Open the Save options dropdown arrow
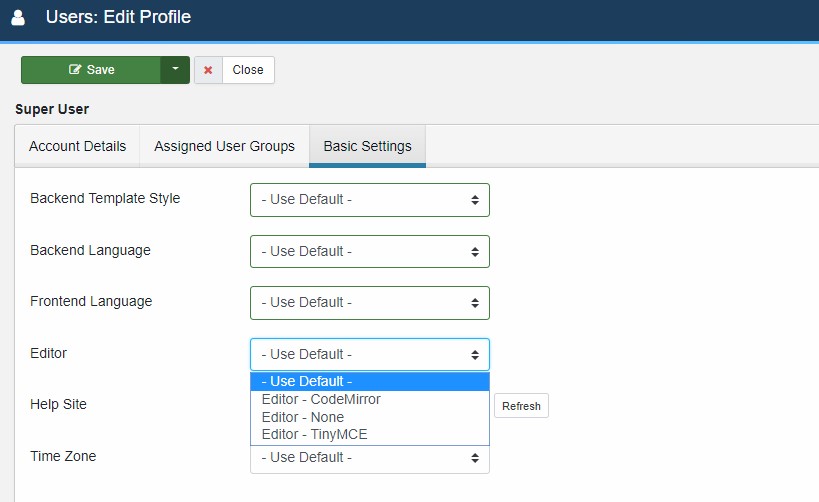This screenshot has width=819, height=502. coord(175,70)
